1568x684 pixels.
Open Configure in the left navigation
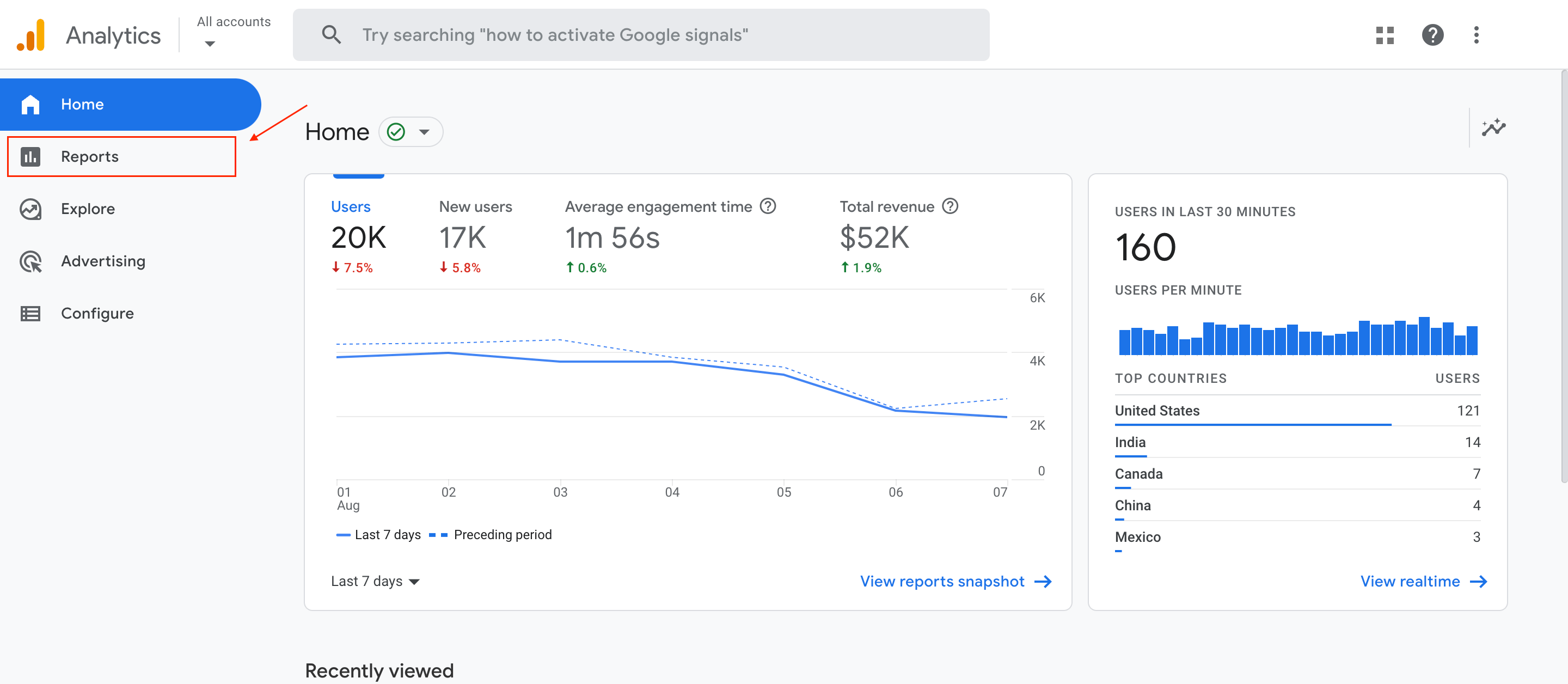[130, 313]
